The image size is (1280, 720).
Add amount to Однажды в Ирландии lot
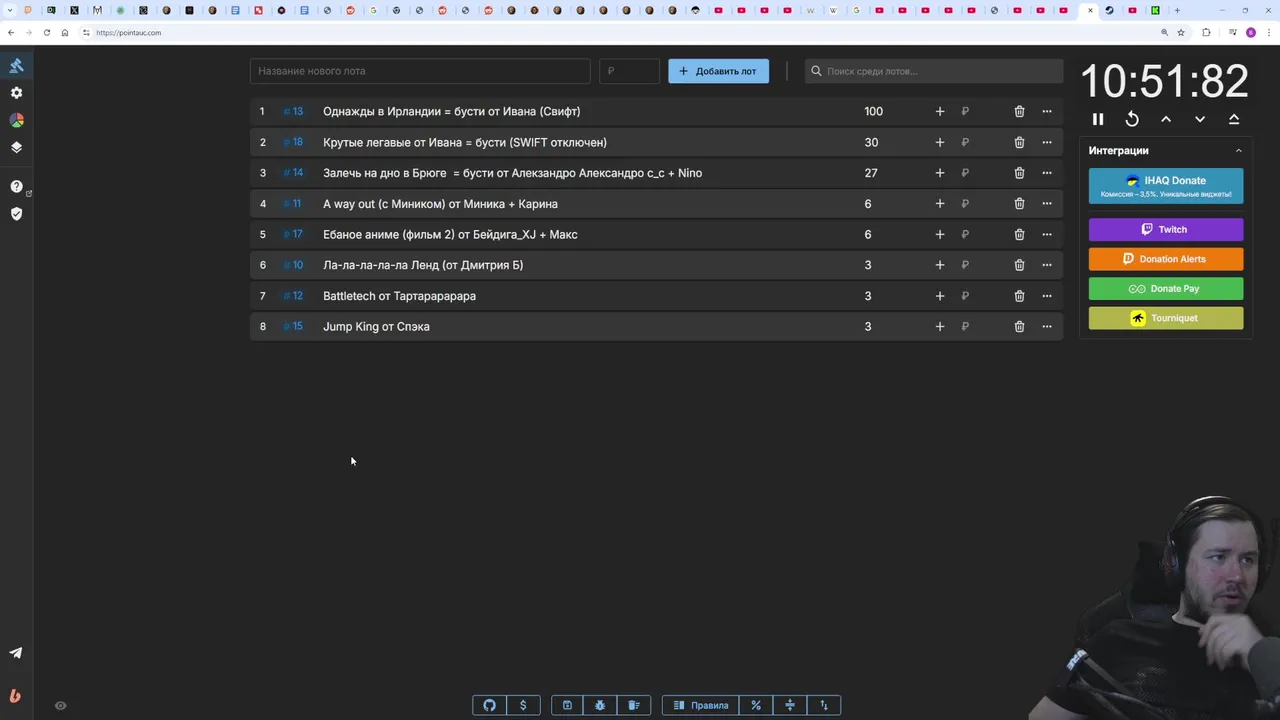click(x=939, y=111)
